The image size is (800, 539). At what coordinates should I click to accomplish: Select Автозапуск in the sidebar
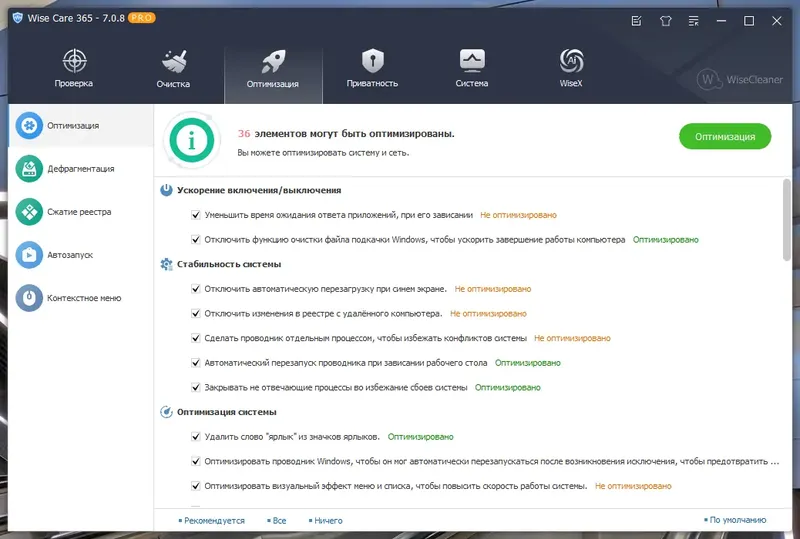[x=70, y=255]
